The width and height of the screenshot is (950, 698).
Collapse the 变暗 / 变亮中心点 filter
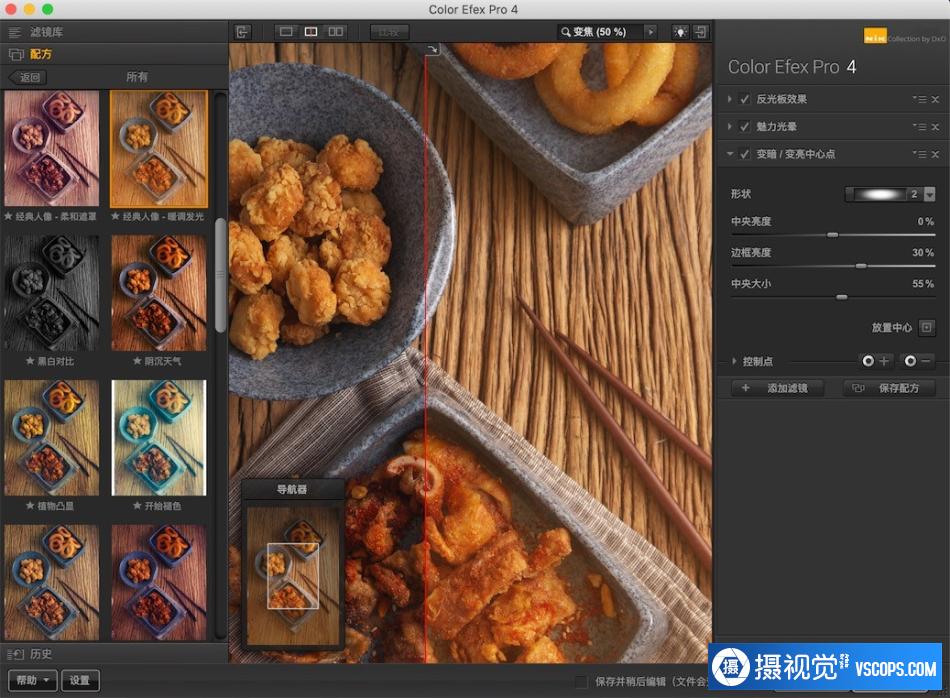pyautogui.click(x=729, y=154)
